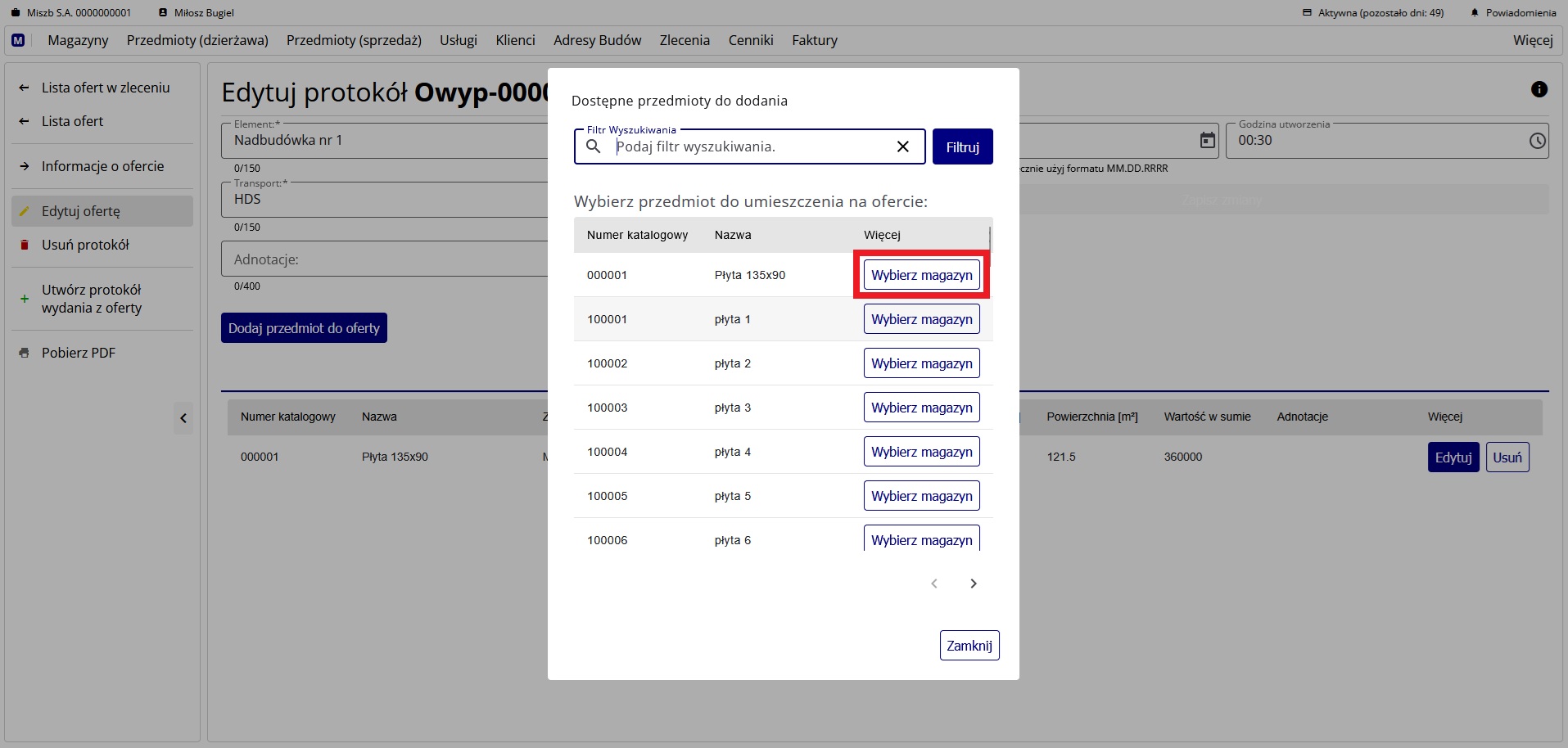Click Wybierz magazyn for płyta 3
Viewport: 1568px width, 748px height.
[x=921, y=408]
